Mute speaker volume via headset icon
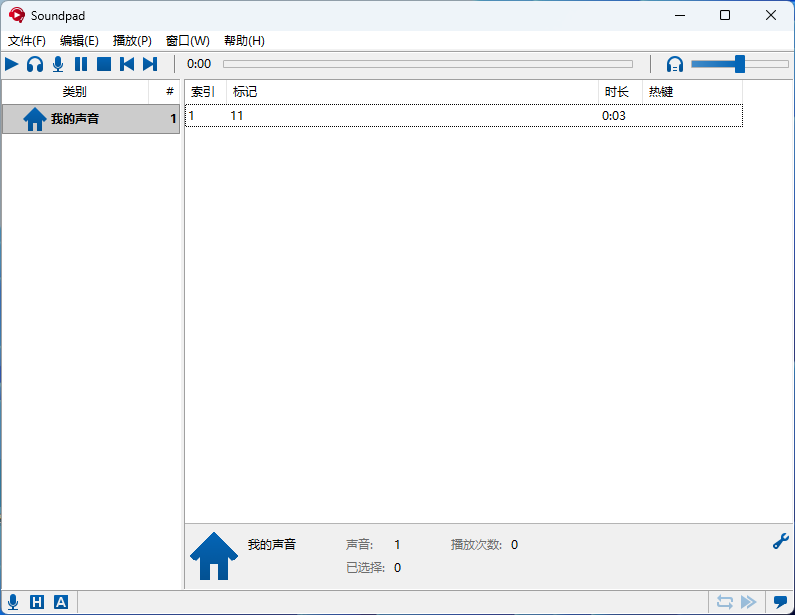Image resolution: width=795 pixels, height=615 pixels. 675,64
